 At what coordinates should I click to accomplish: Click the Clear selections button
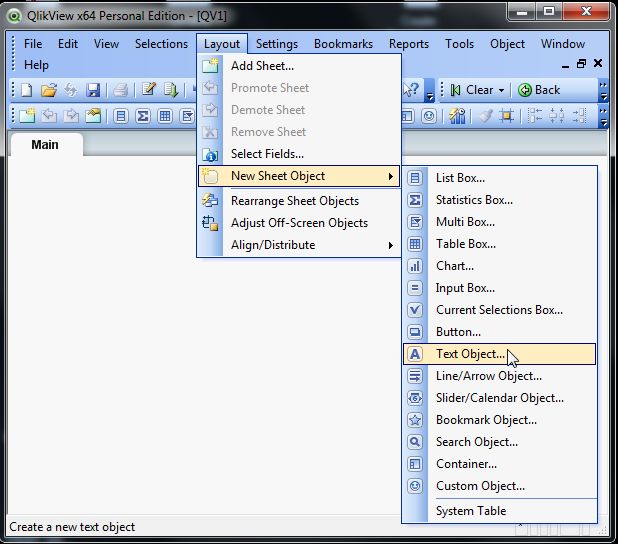[473, 90]
